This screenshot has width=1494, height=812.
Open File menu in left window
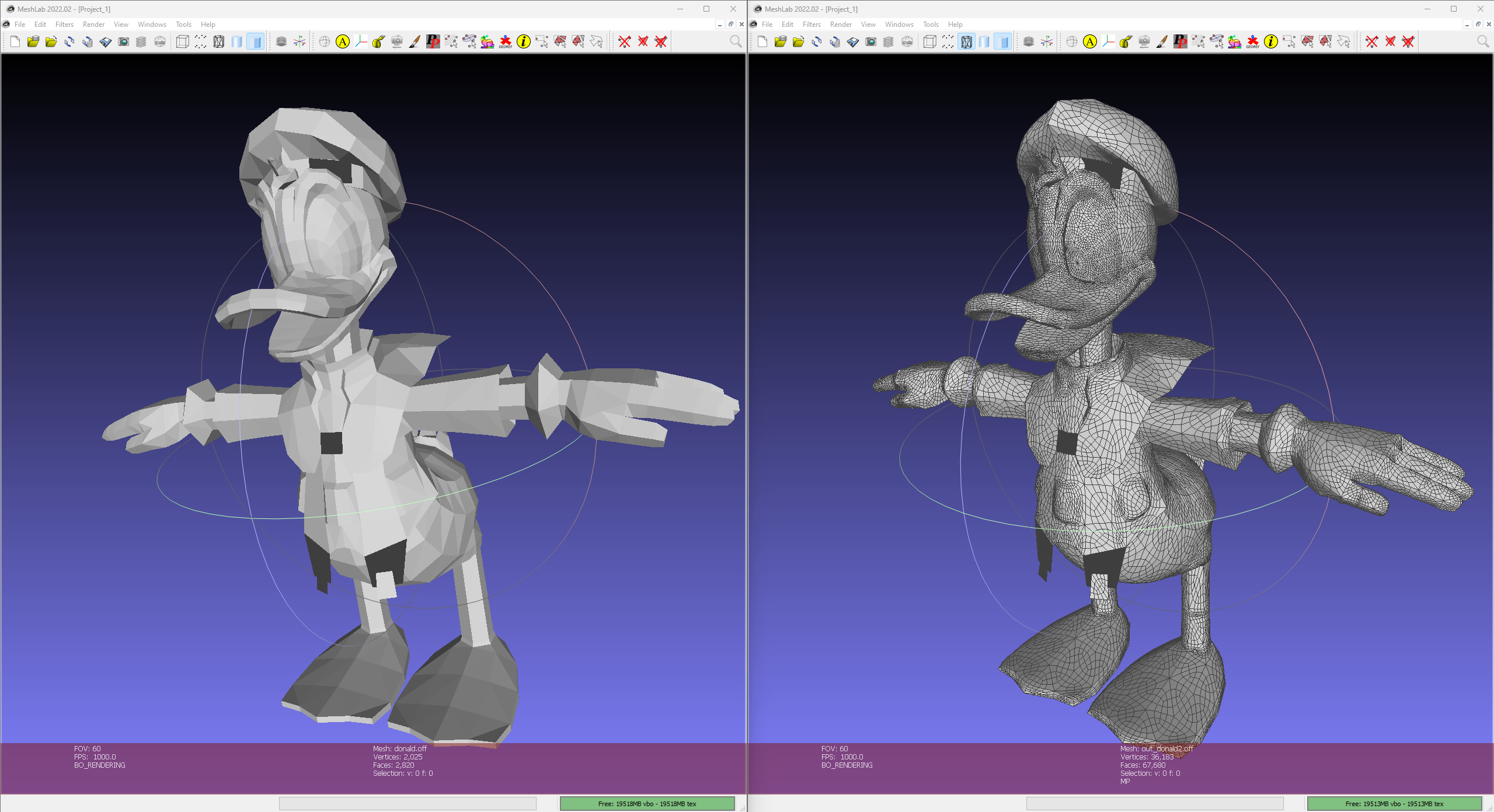[x=20, y=25]
